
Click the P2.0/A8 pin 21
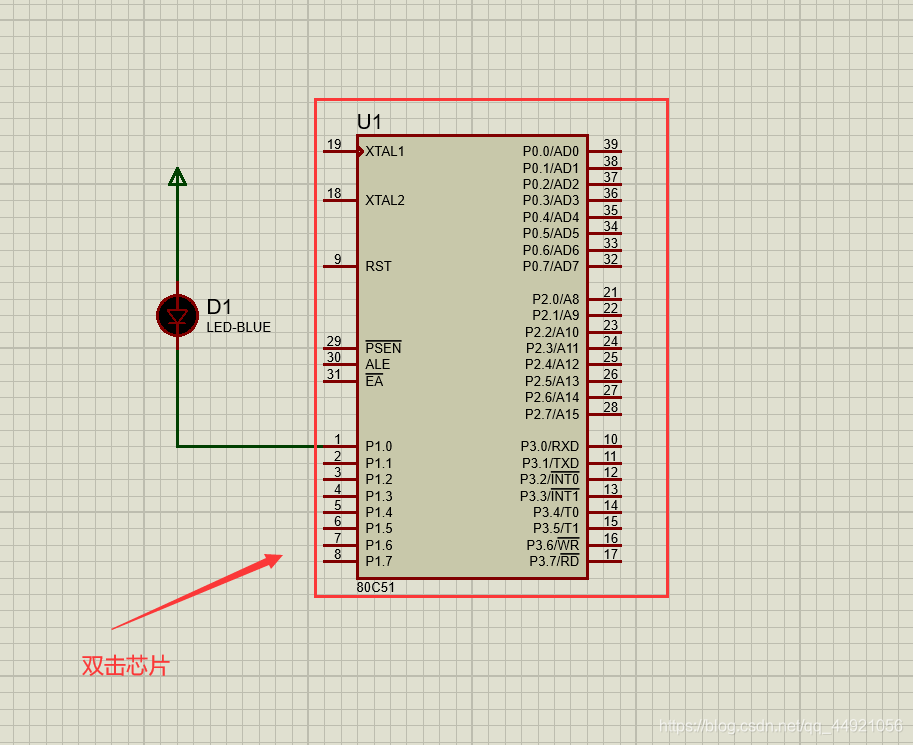pos(605,299)
